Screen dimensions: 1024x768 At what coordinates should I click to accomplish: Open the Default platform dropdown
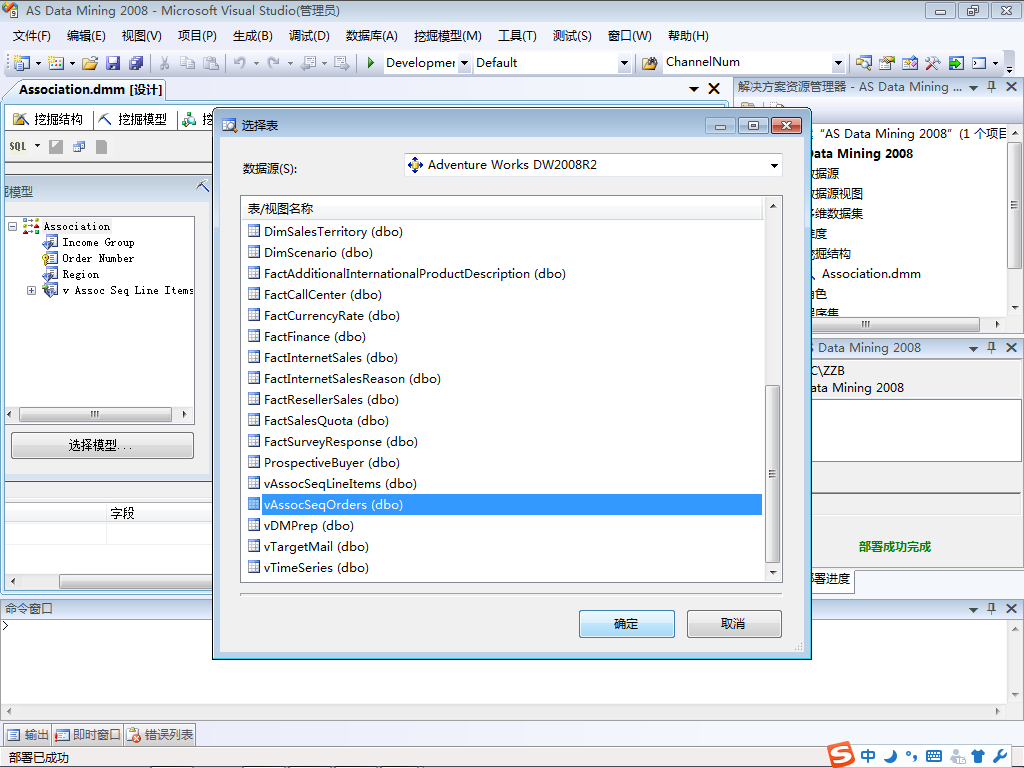(624, 63)
